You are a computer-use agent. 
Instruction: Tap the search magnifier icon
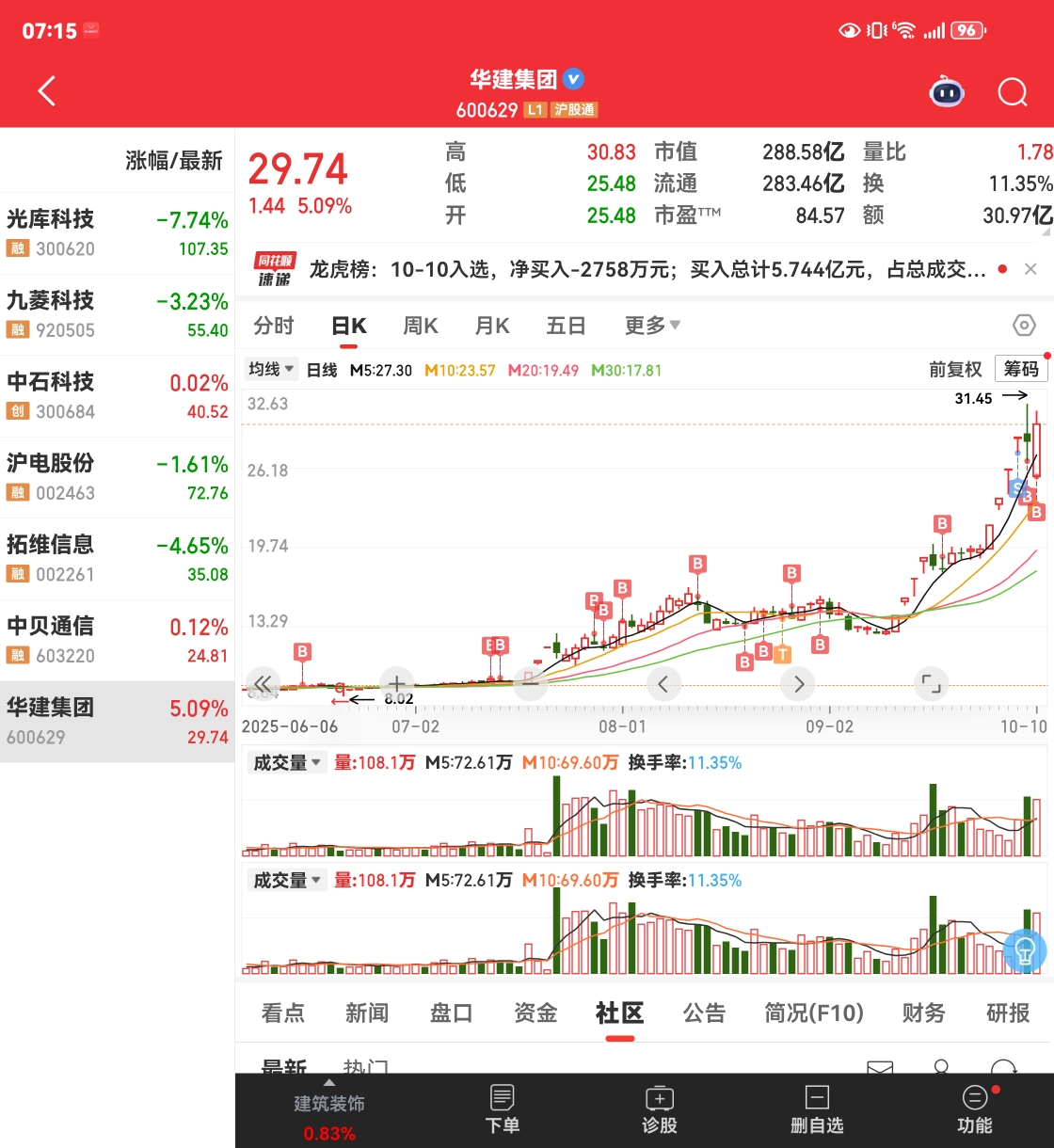[1013, 92]
